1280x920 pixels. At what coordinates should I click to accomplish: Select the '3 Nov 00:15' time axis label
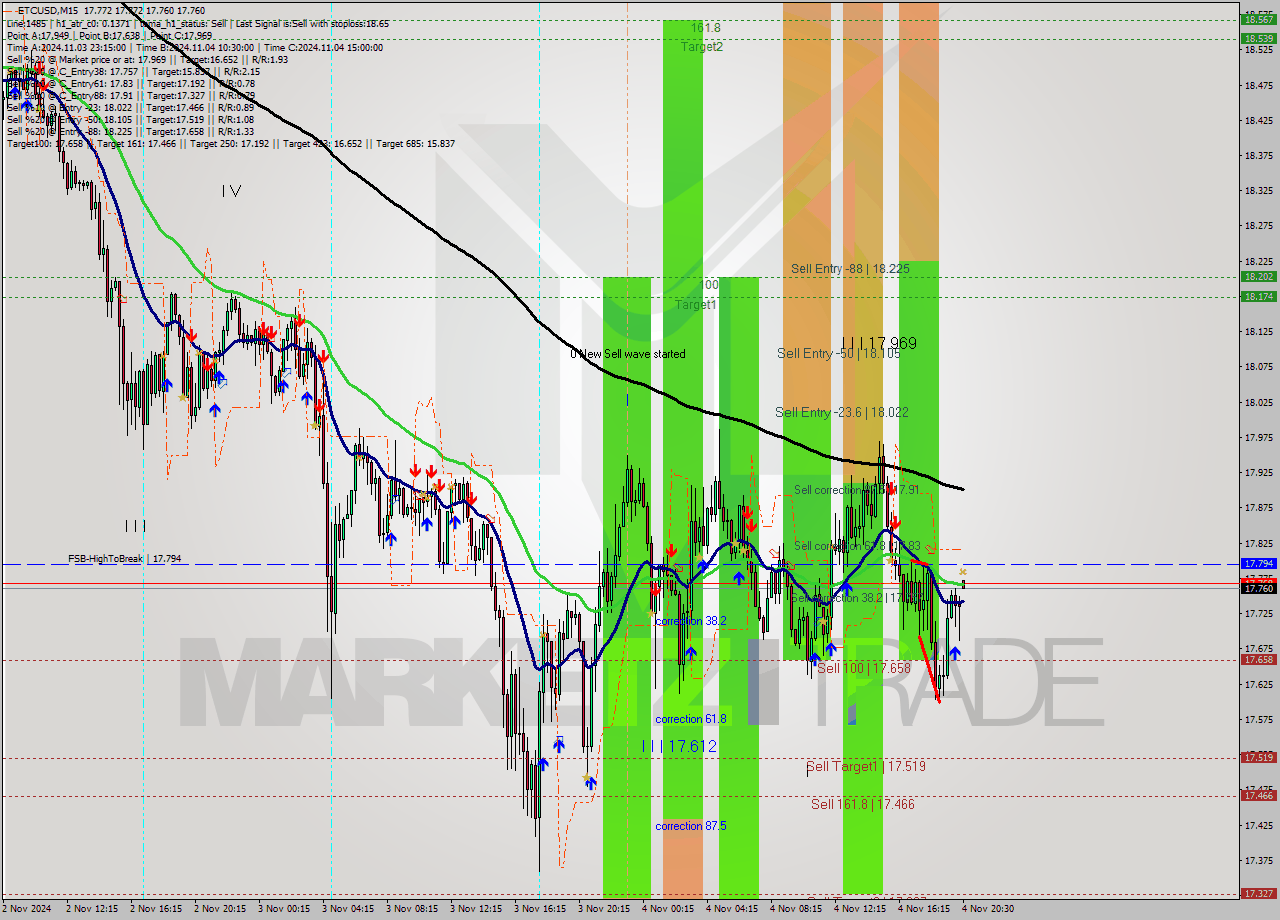285,909
